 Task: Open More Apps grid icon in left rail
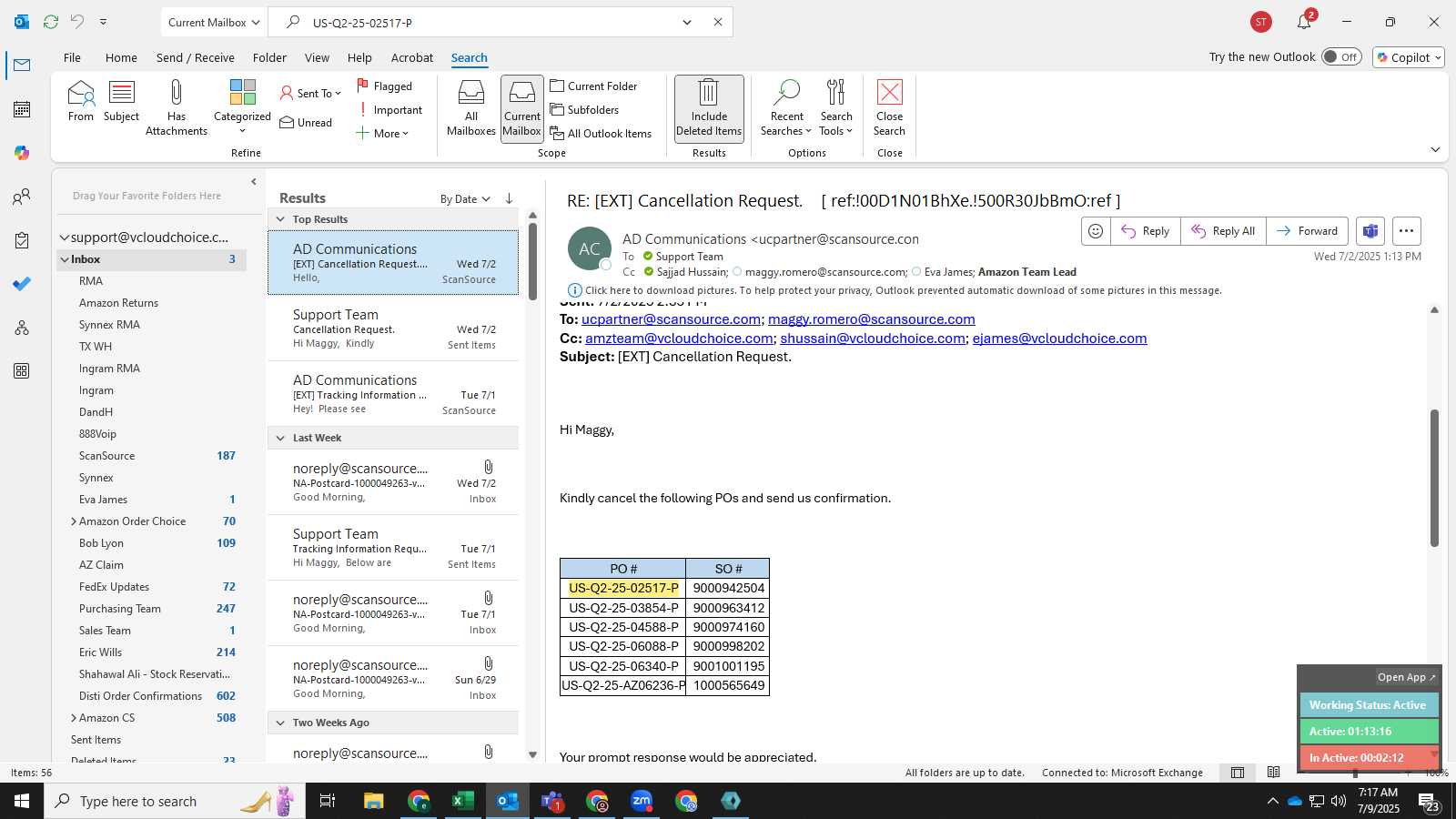pyautogui.click(x=22, y=371)
